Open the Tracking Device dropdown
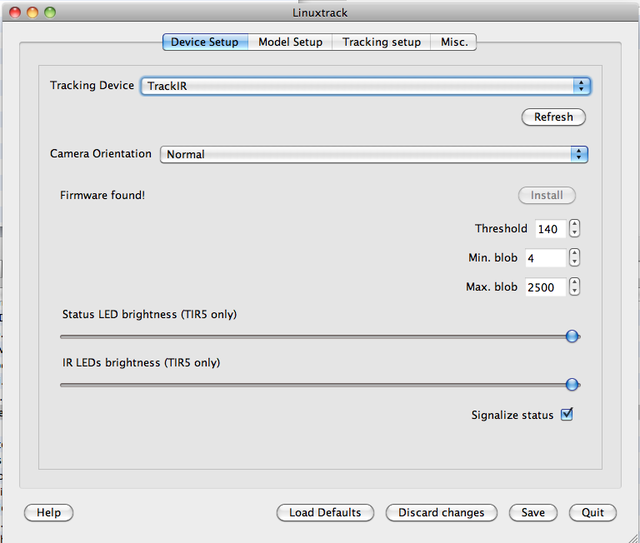The image size is (640, 543). [x=366, y=86]
